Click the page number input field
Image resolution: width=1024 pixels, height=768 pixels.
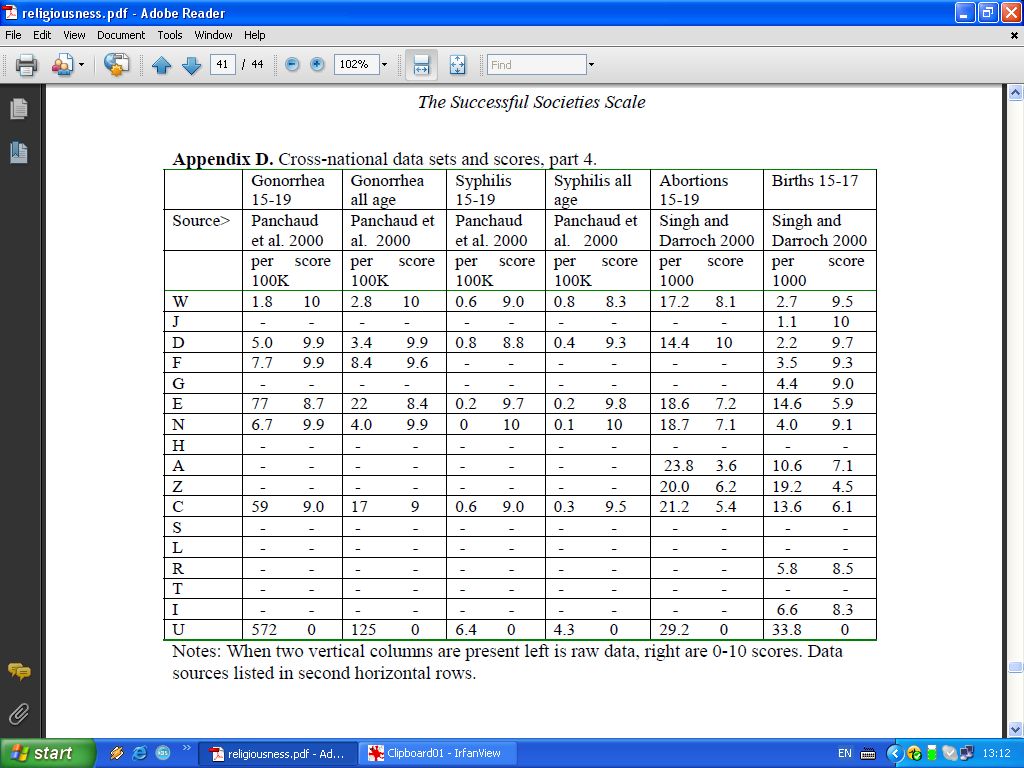[x=222, y=65]
